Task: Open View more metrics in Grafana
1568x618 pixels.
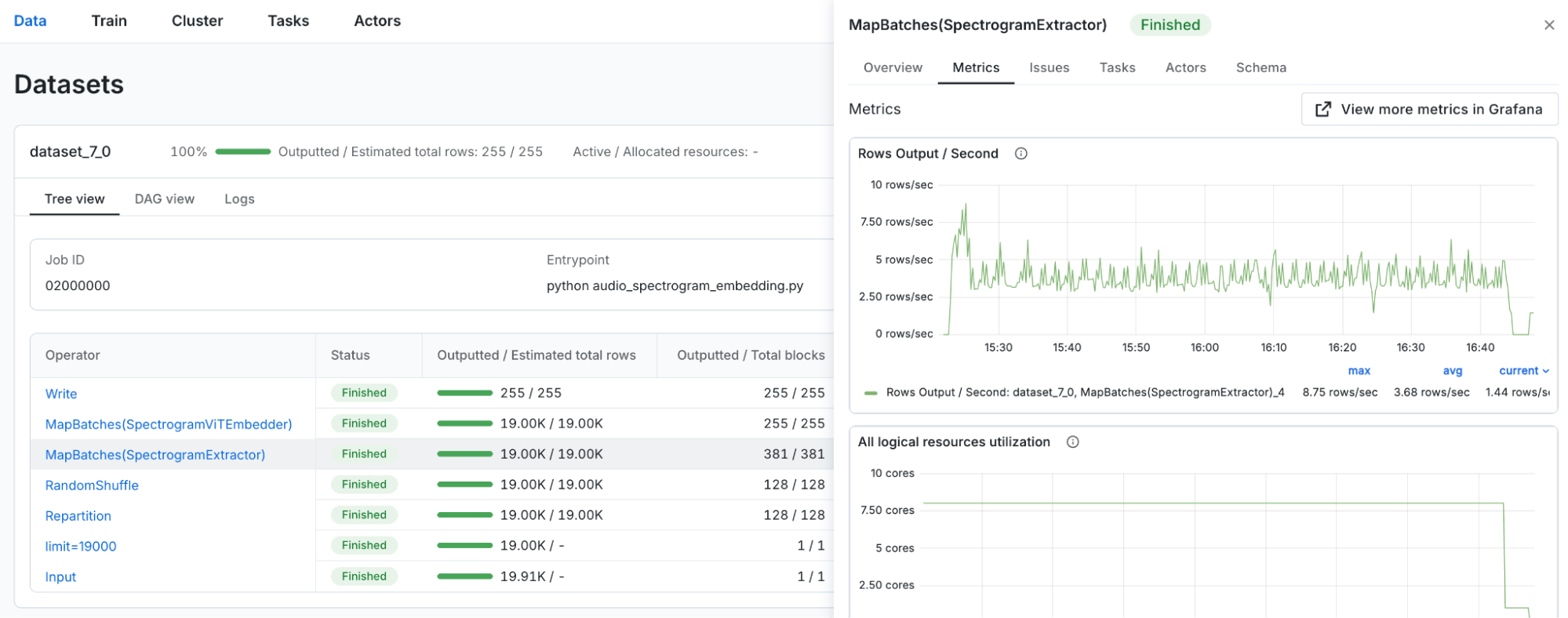Action: click(1429, 110)
